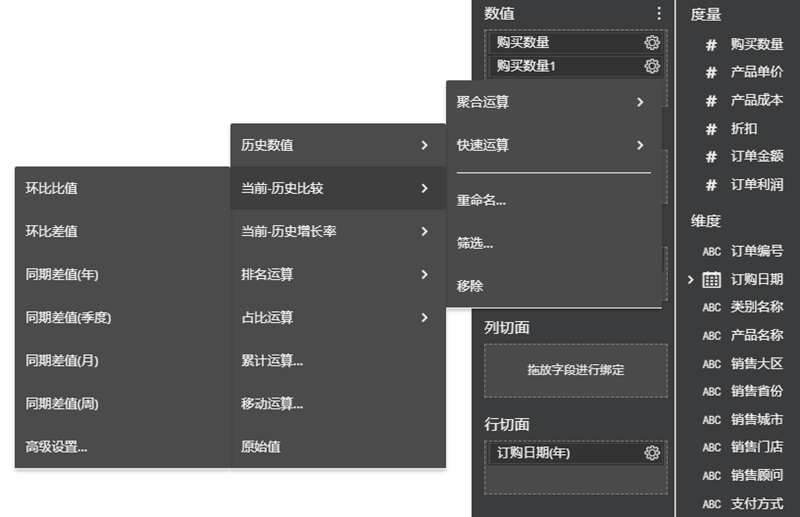This screenshot has width=800, height=517.
Task: Click the # icon beside 产品单价
Action: click(711, 72)
